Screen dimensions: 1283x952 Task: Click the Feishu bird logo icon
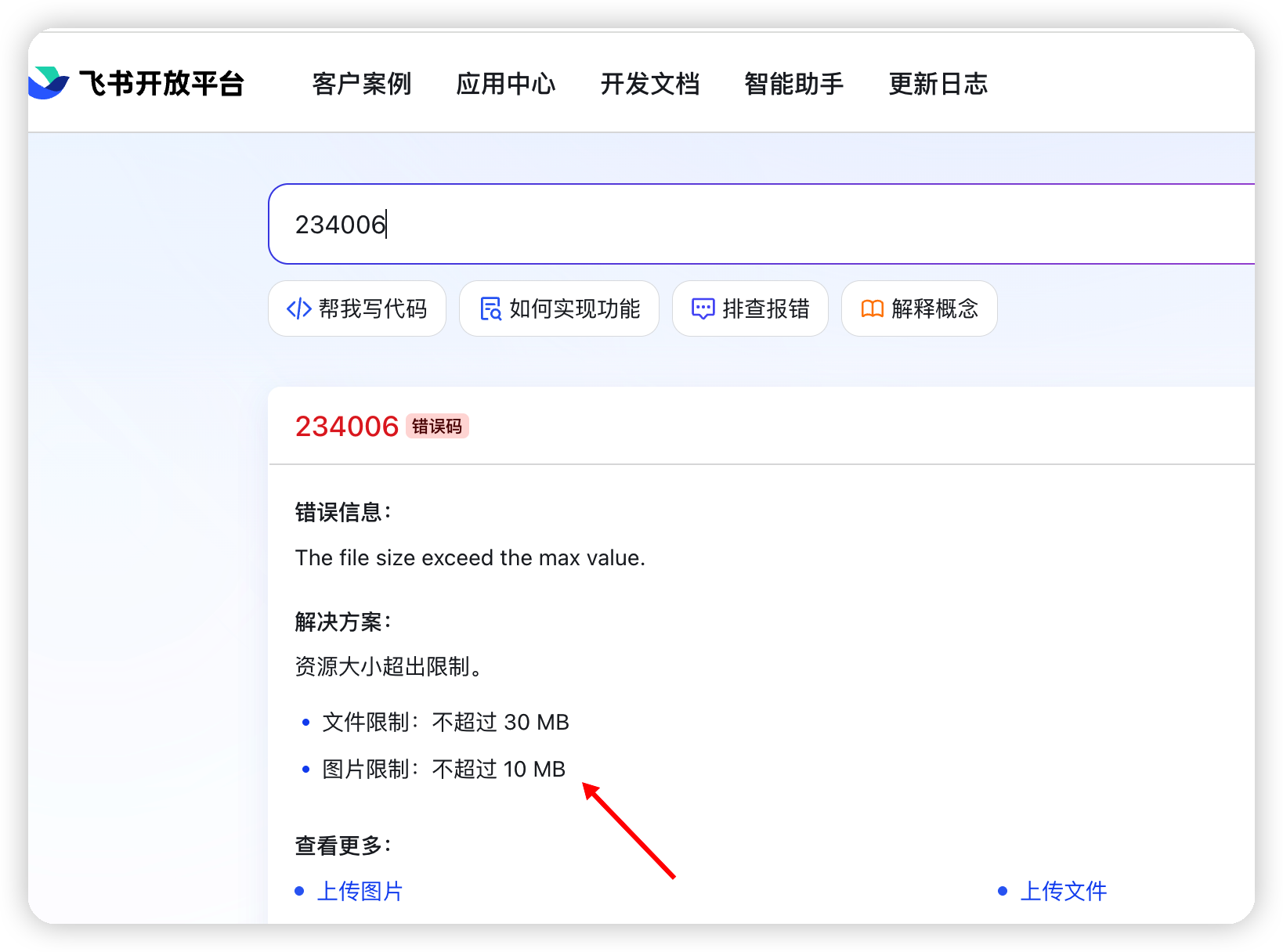pyautogui.click(x=49, y=83)
